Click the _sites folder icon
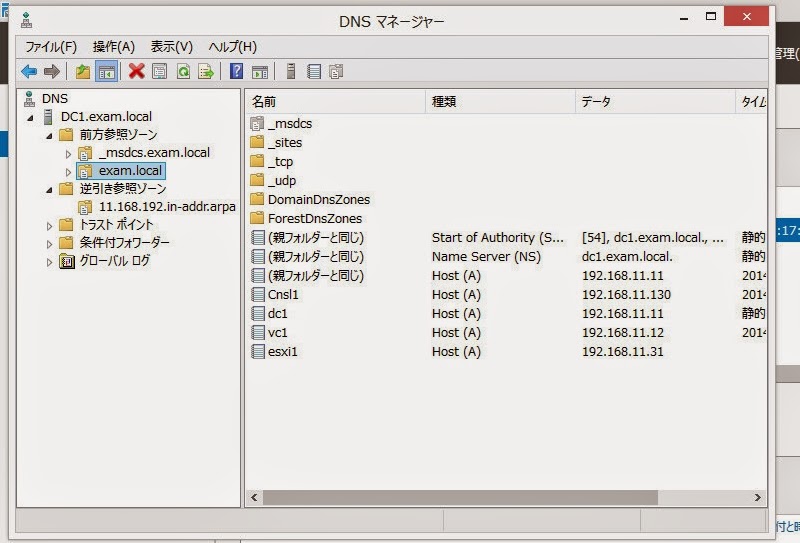 coord(258,142)
